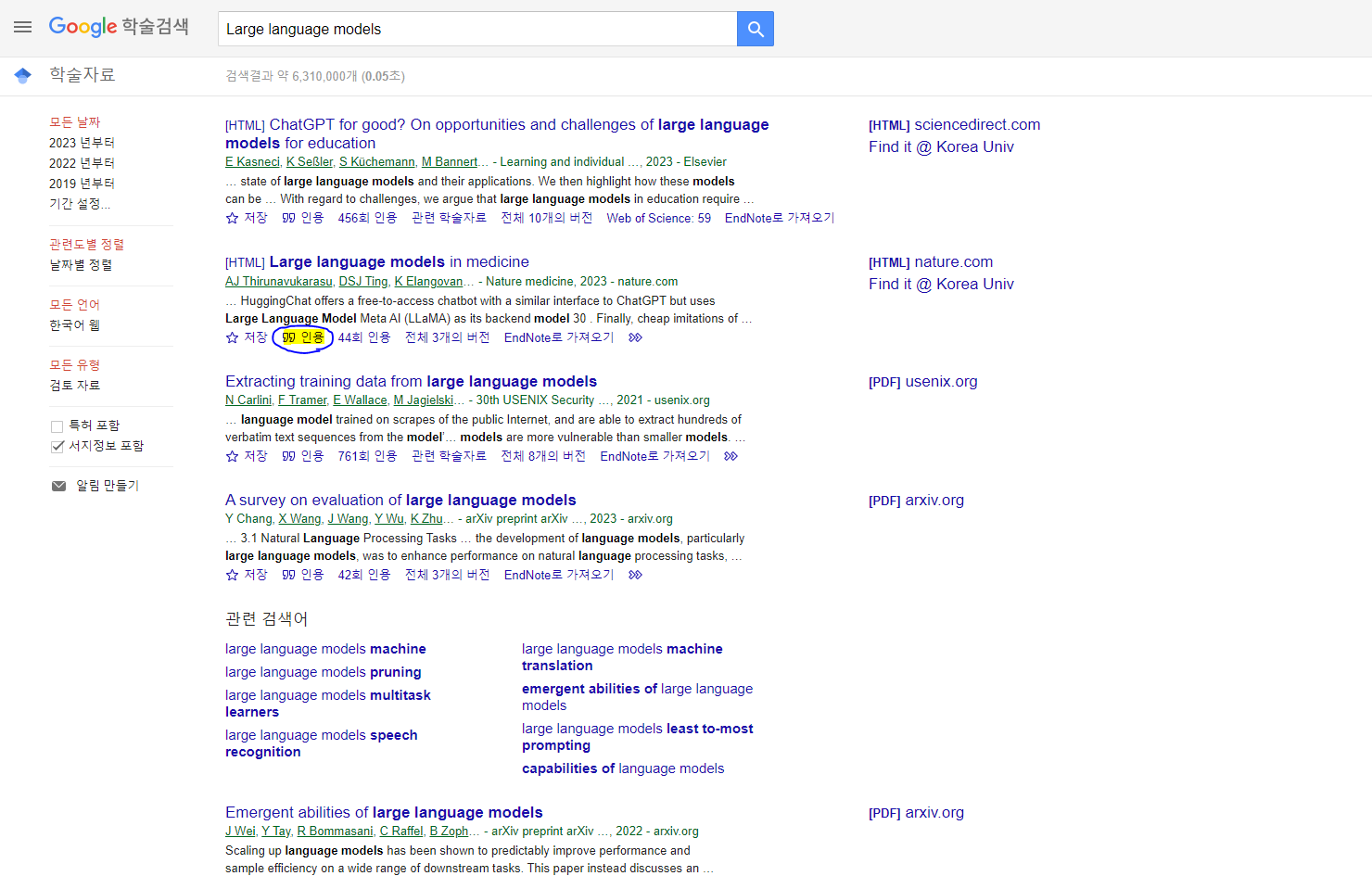The height and width of the screenshot is (876, 1372).
Task: Open 761회 인용 citations link
Action: pyautogui.click(x=367, y=456)
